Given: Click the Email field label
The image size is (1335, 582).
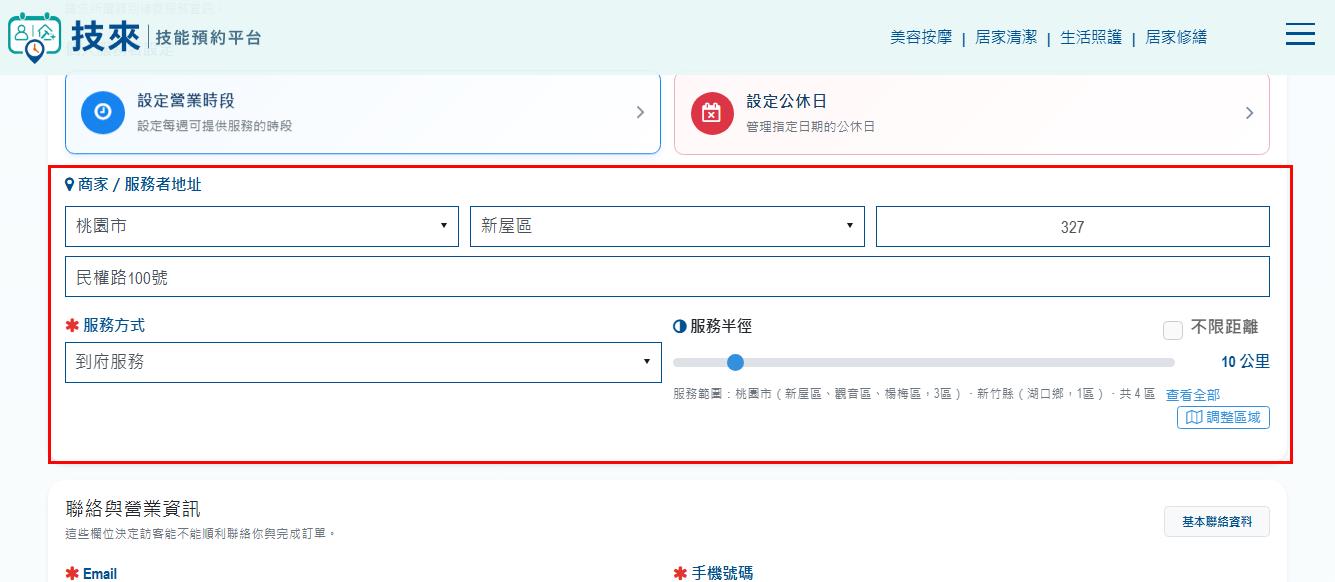Looking at the screenshot, I should point(100,574).
